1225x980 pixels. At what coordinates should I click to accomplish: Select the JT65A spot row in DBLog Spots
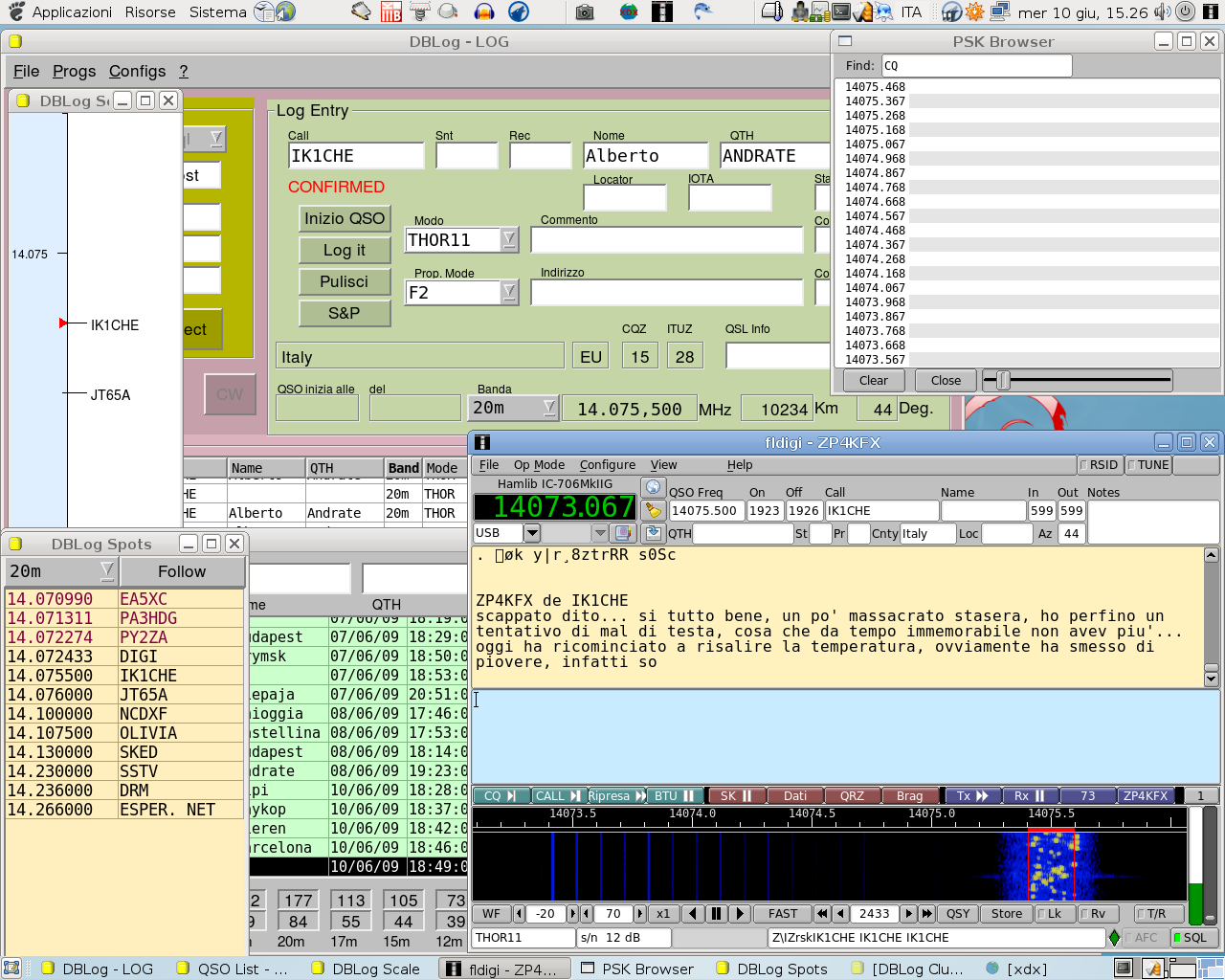click(124, 695)
